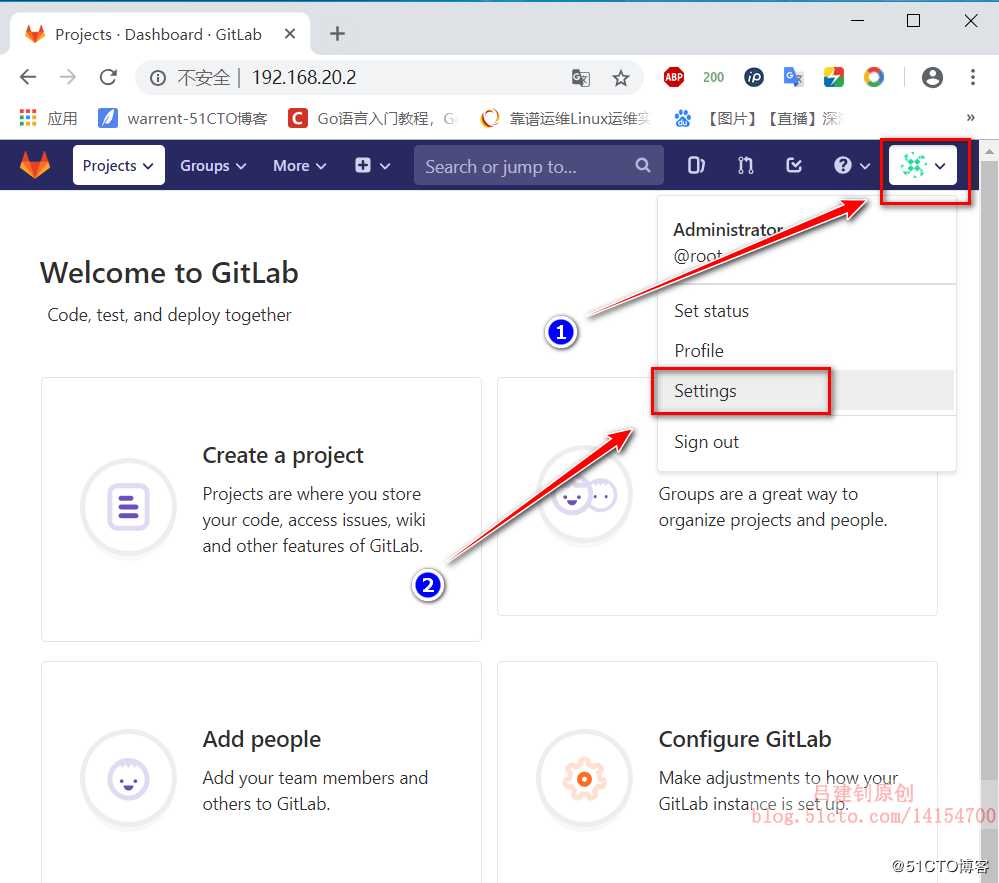Open the Merge requests icon in navbar
The image size is (999, 883).
click(745, 166)
